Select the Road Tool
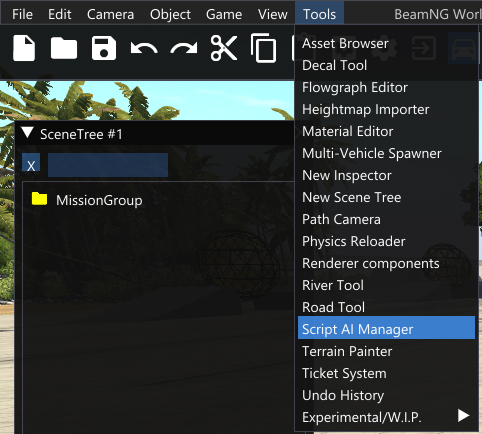The height and width of the screenshot is (434, 482). [386, 307]
